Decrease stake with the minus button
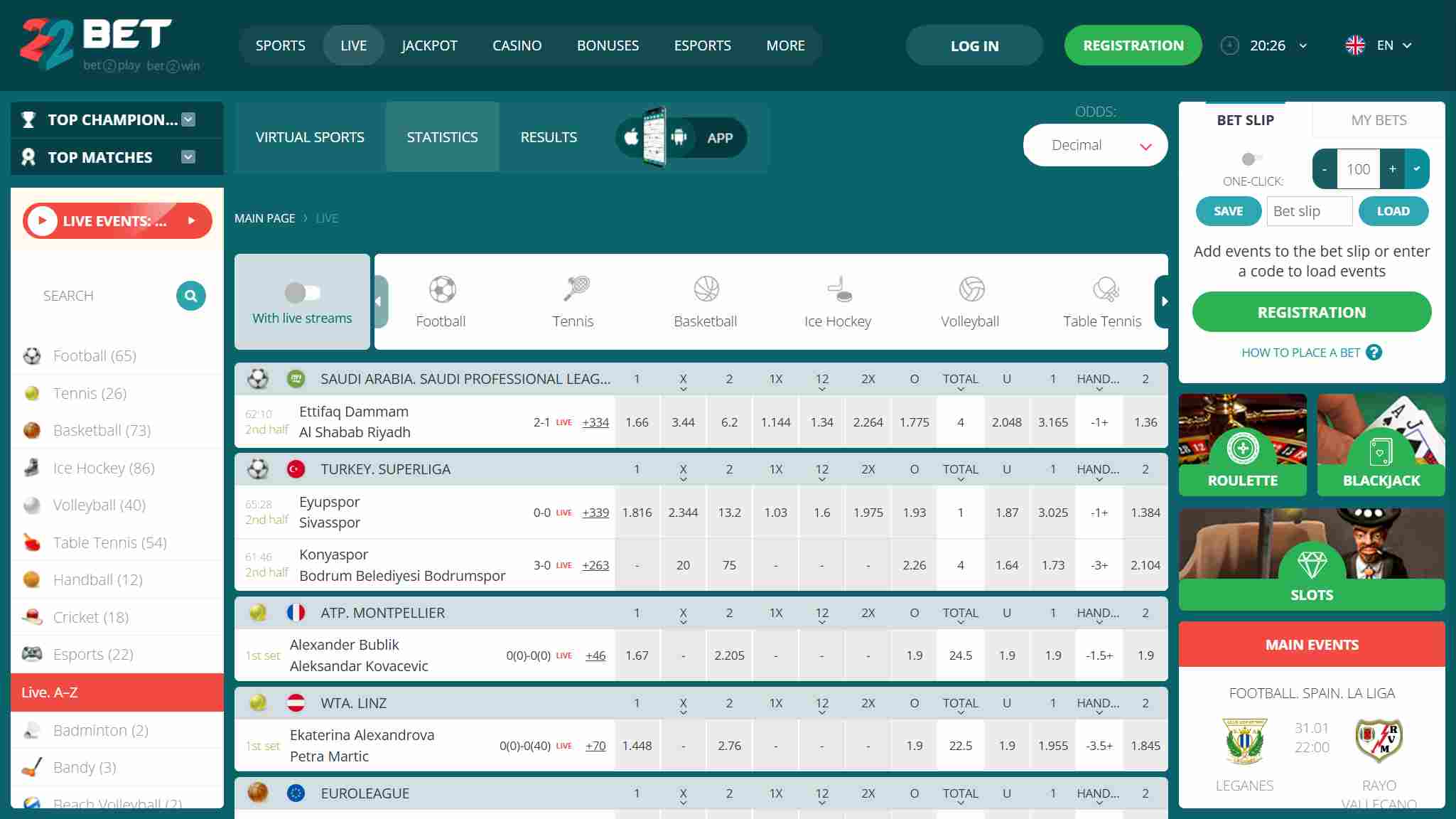 1325,168
